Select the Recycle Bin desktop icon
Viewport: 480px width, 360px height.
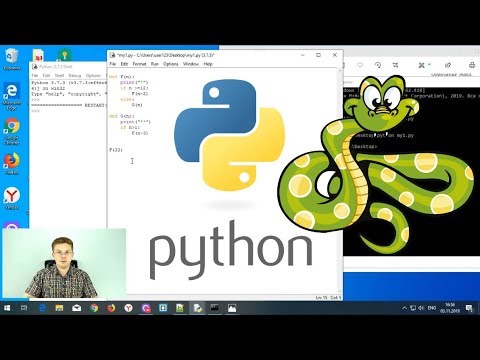(12, 59)
